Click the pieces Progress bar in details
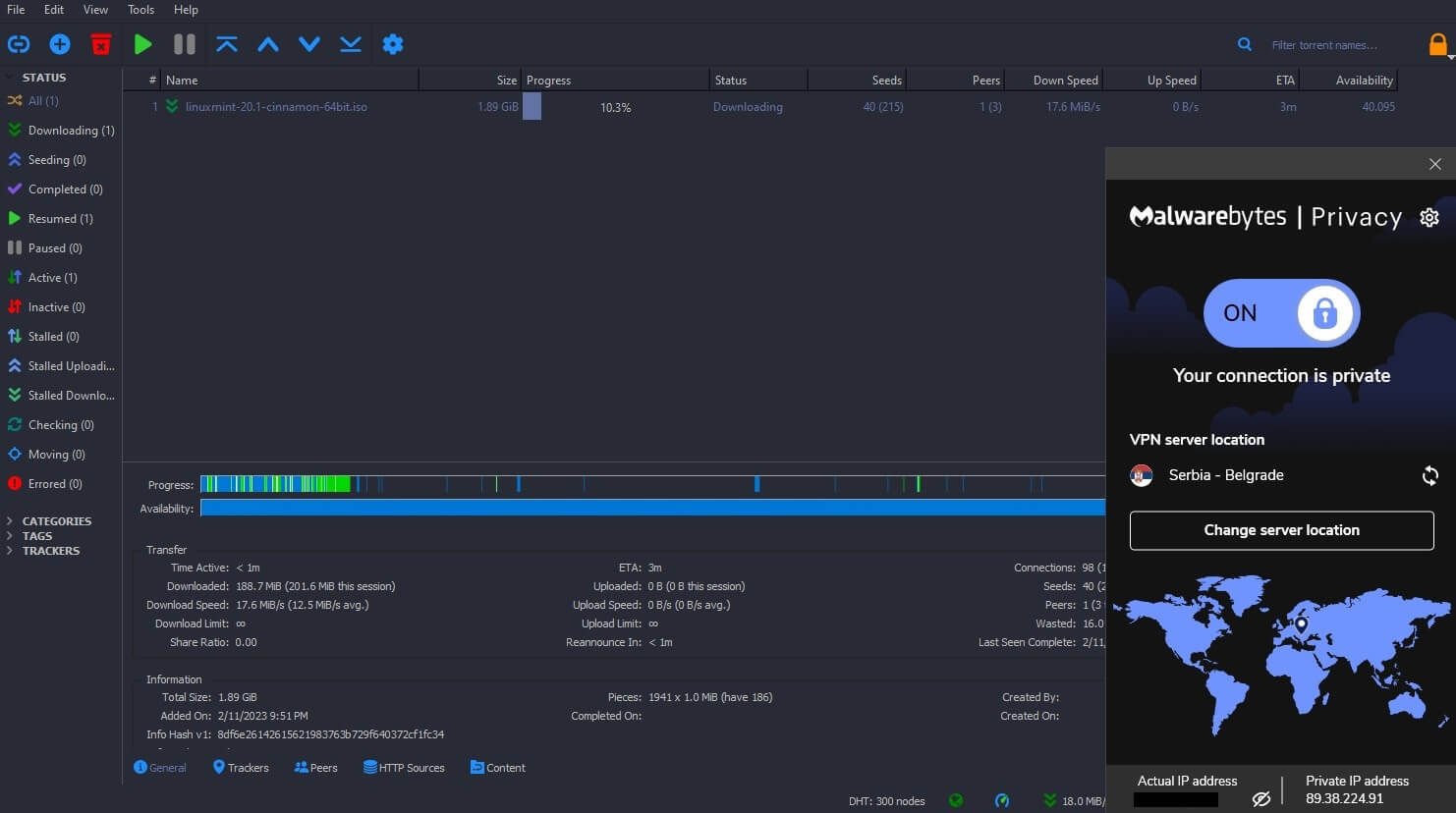The image size is (1456, 813). point(652,484)
